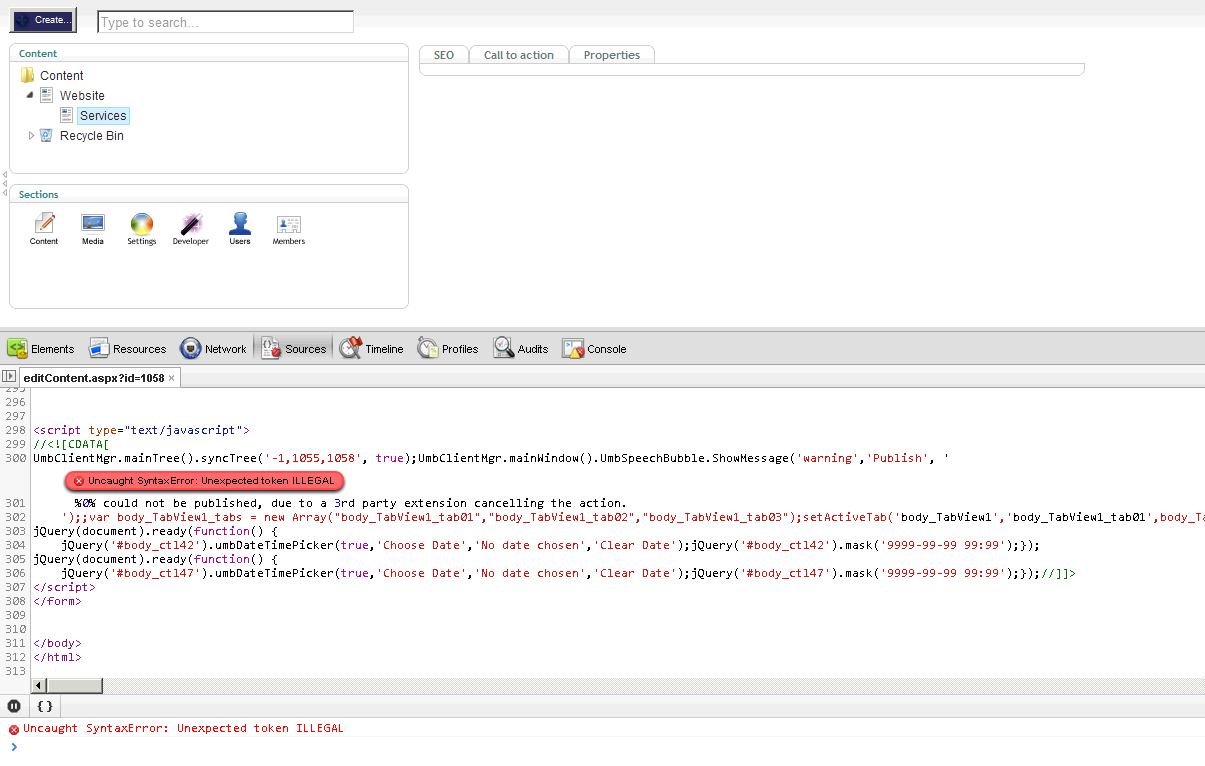Screen dimensions: 1205x766
Task: Open DevTools Elements panel
Action: 41,349
